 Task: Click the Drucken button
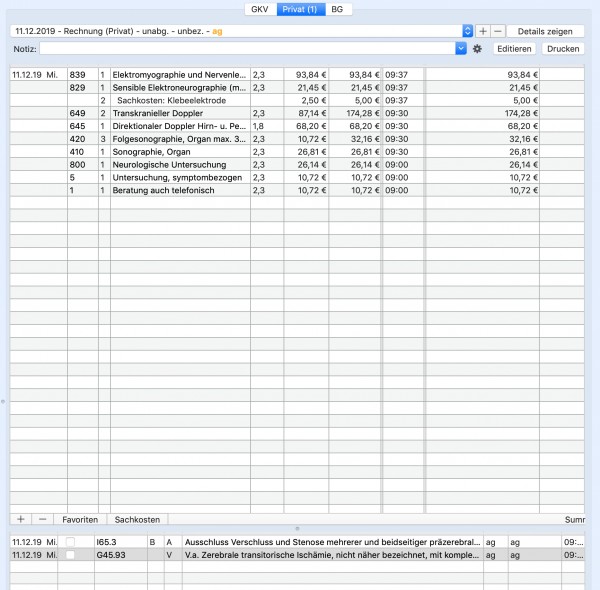[563, 49]
